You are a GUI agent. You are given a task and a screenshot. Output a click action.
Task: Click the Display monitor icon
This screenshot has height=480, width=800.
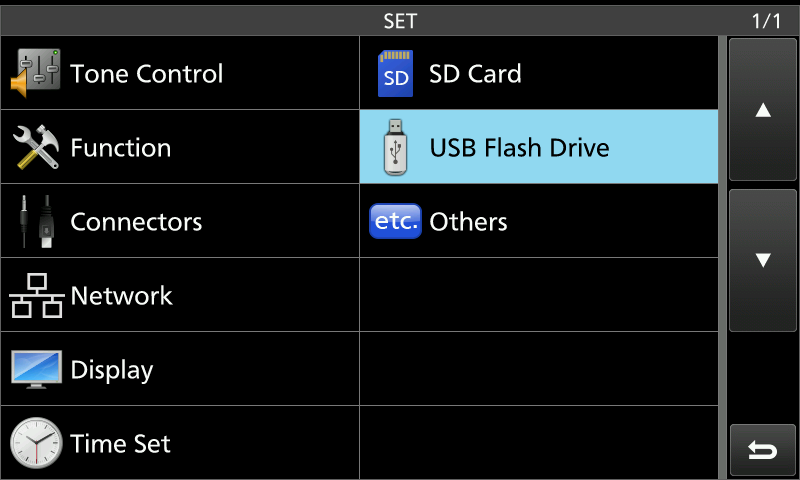(36, 370)
